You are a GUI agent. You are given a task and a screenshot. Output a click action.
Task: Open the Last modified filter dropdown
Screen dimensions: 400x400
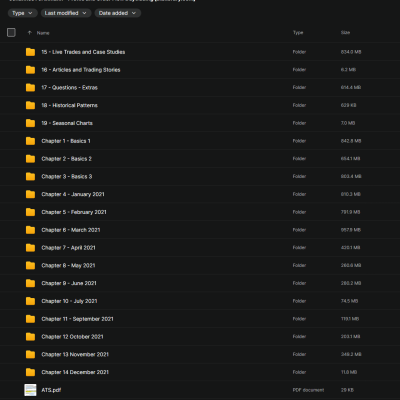[x=66, y=13]
